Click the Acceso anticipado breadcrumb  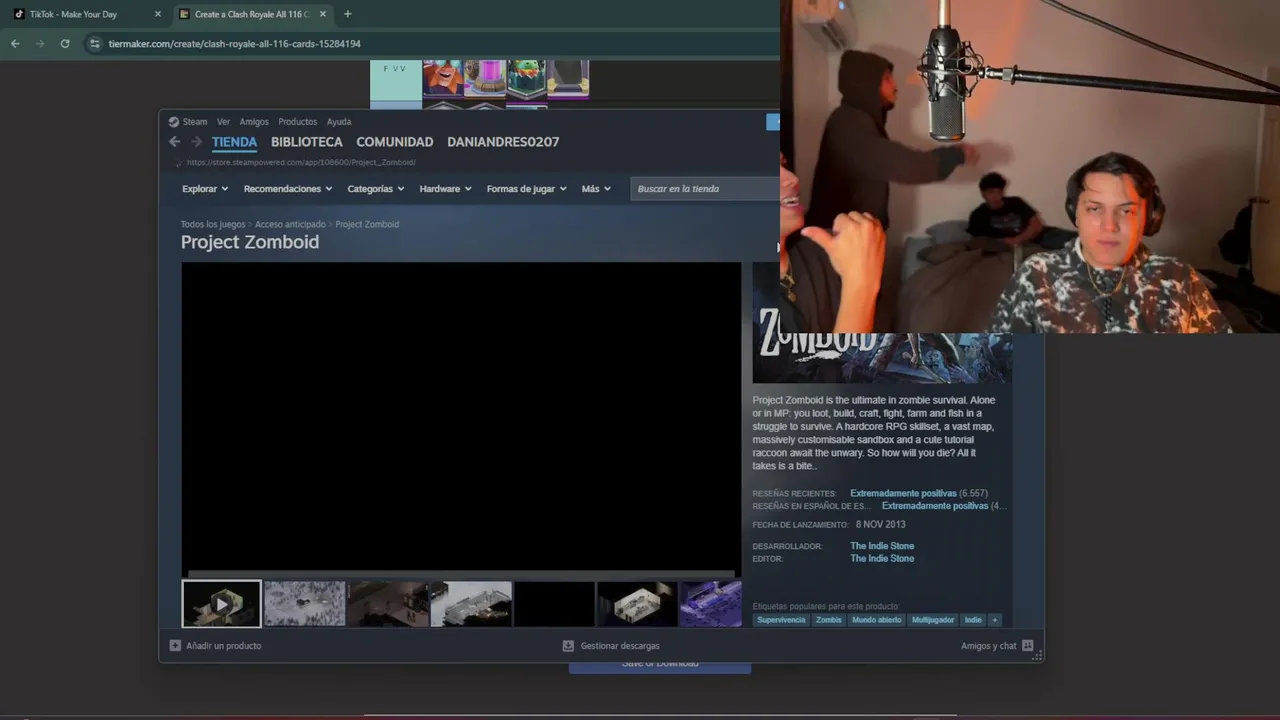(290, 224)
